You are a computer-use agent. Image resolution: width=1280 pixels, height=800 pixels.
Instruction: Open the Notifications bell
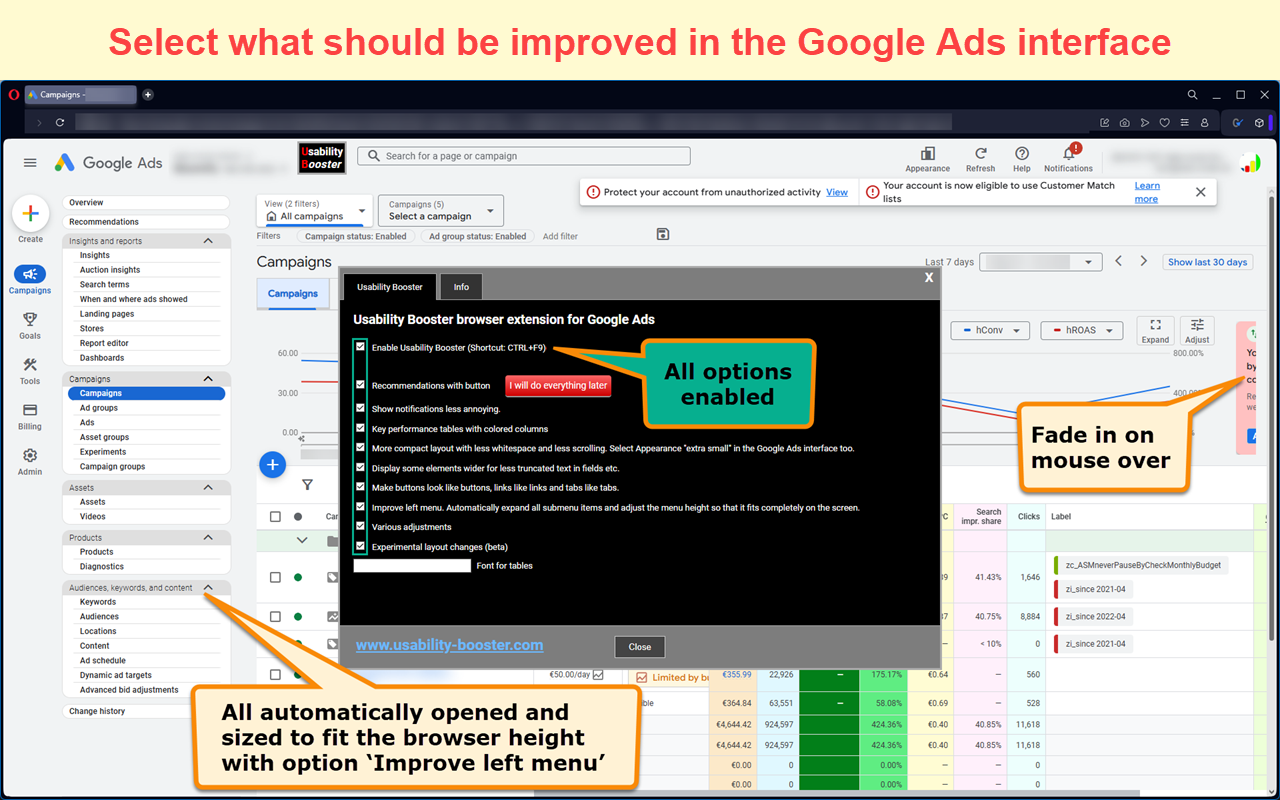click(1069, 153)
